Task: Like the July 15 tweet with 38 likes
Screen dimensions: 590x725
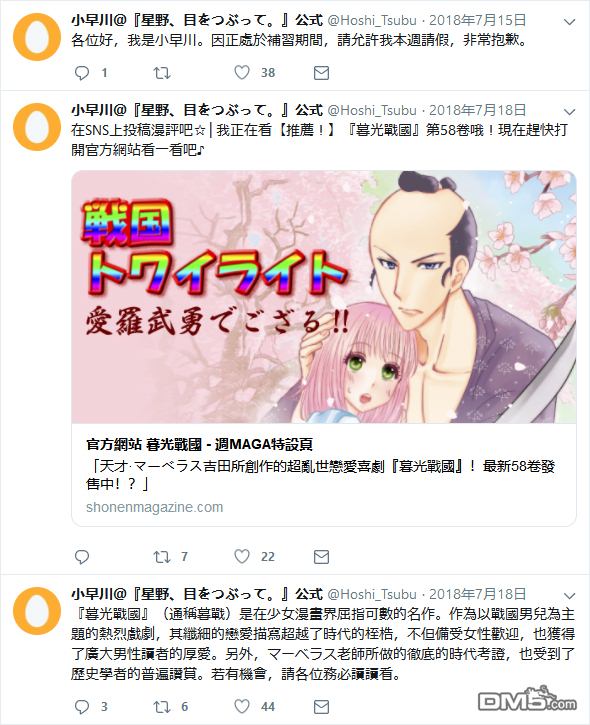Action: [242, 72]
